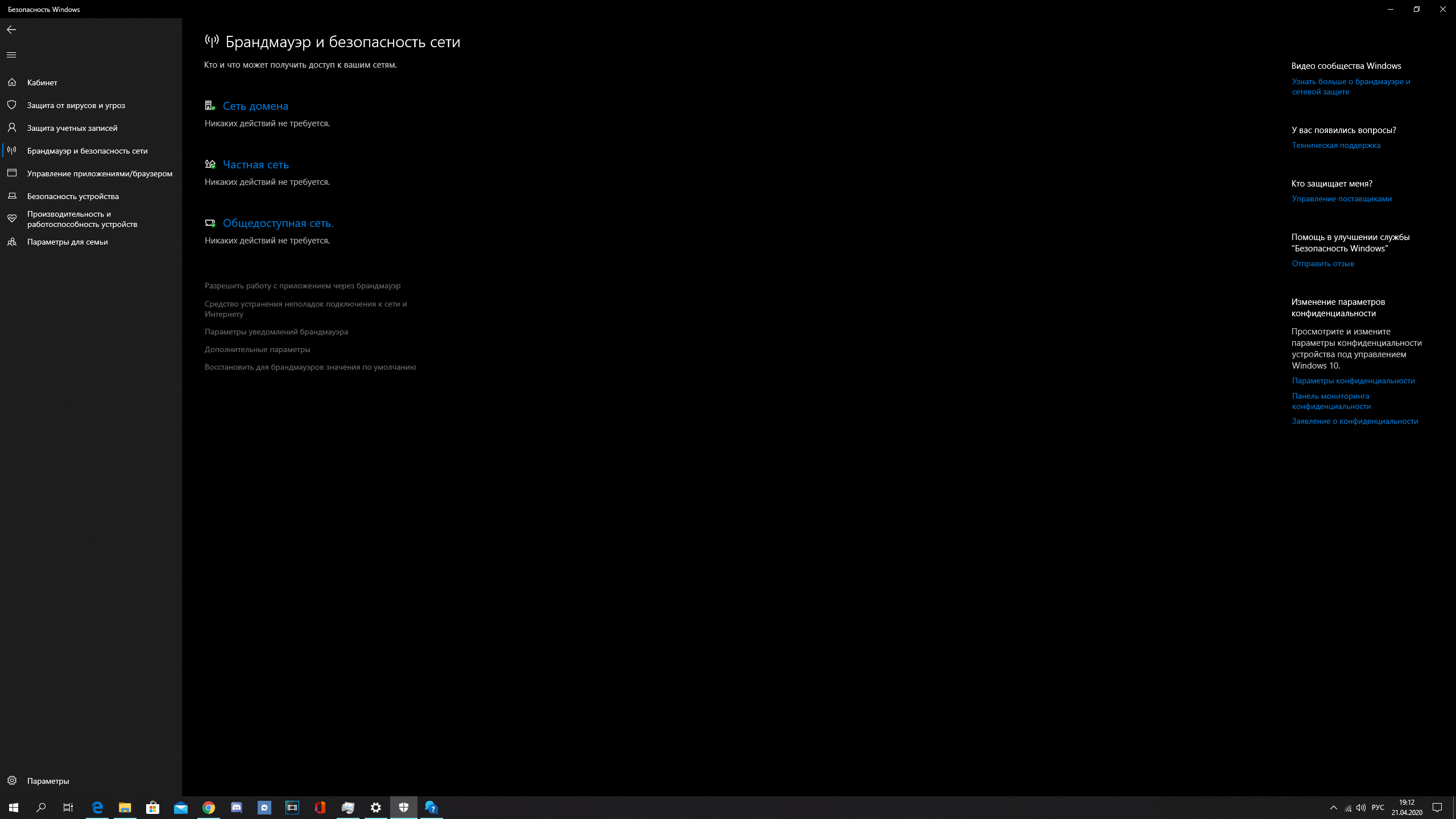The height and width of the screenshot is (819, 1456).
Task: Open Microsoft Store from taskbar
Action: (152, 807)
